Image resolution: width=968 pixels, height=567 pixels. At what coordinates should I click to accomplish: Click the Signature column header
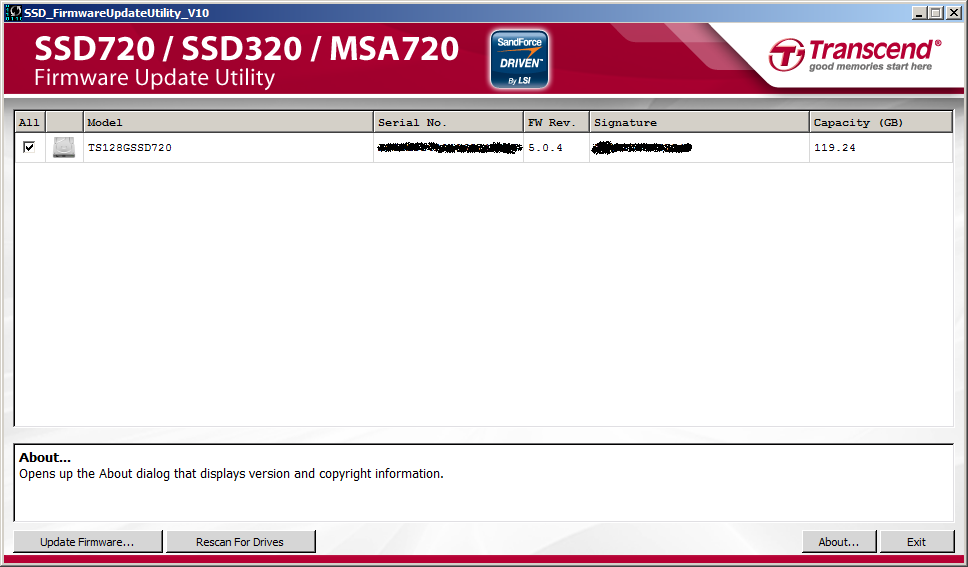tap(699, 122)
